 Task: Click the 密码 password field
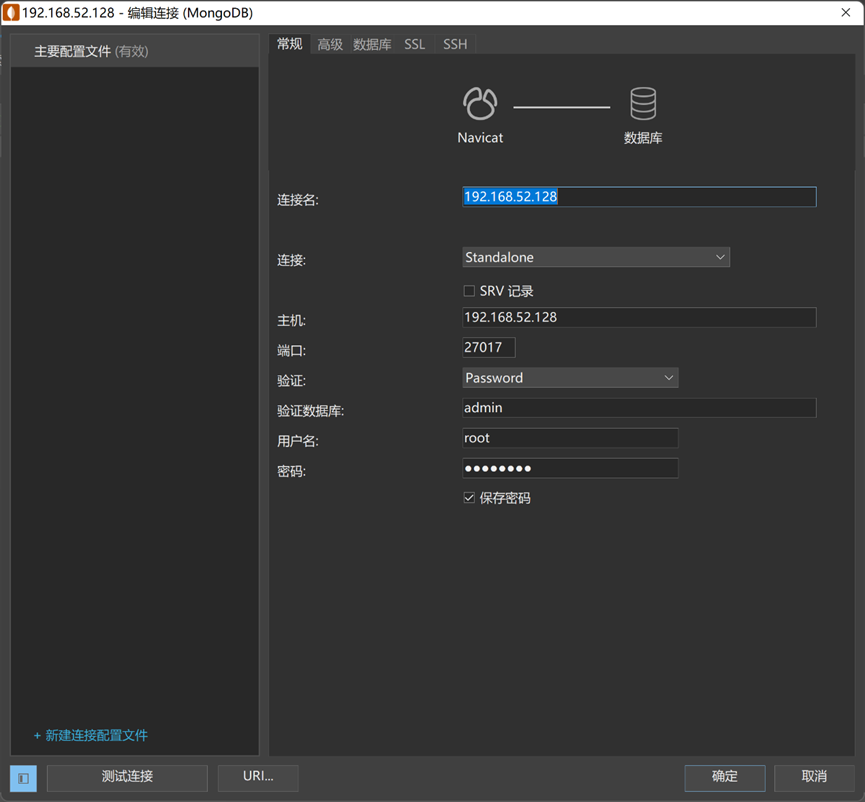[x=570, y=468]
